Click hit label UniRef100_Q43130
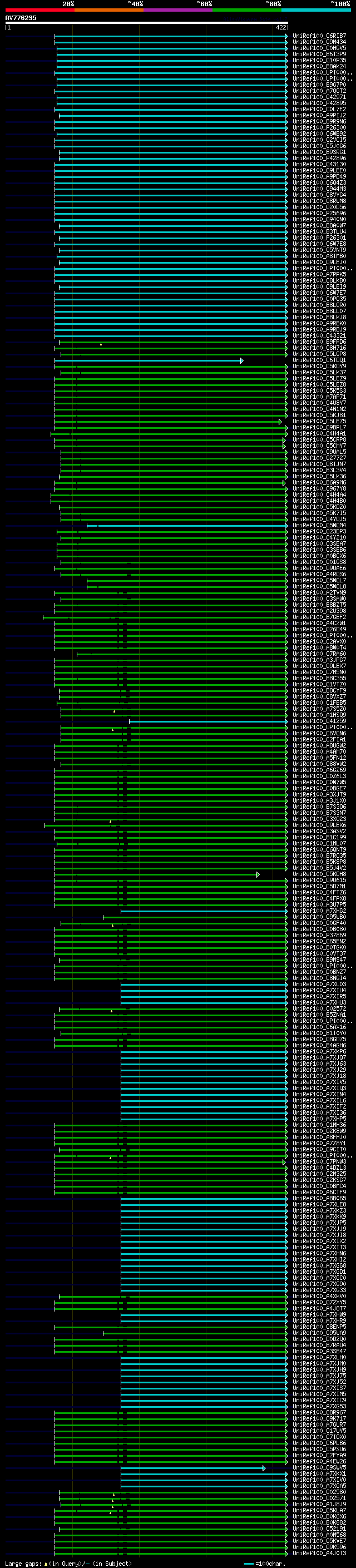This screenshot has height=1568, width=356. click(x=319, y=164)
